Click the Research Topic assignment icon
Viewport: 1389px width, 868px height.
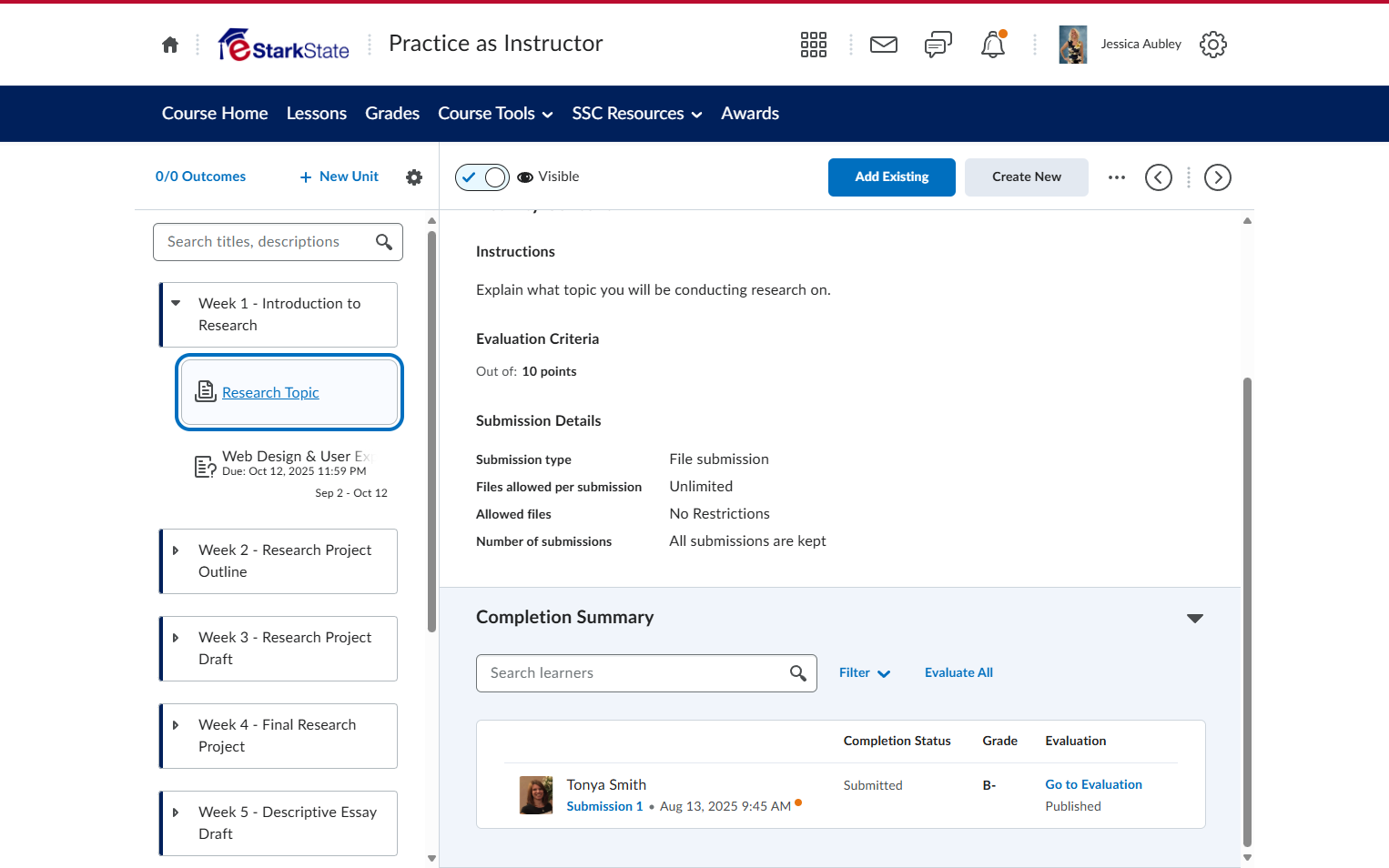coord(206,391)
